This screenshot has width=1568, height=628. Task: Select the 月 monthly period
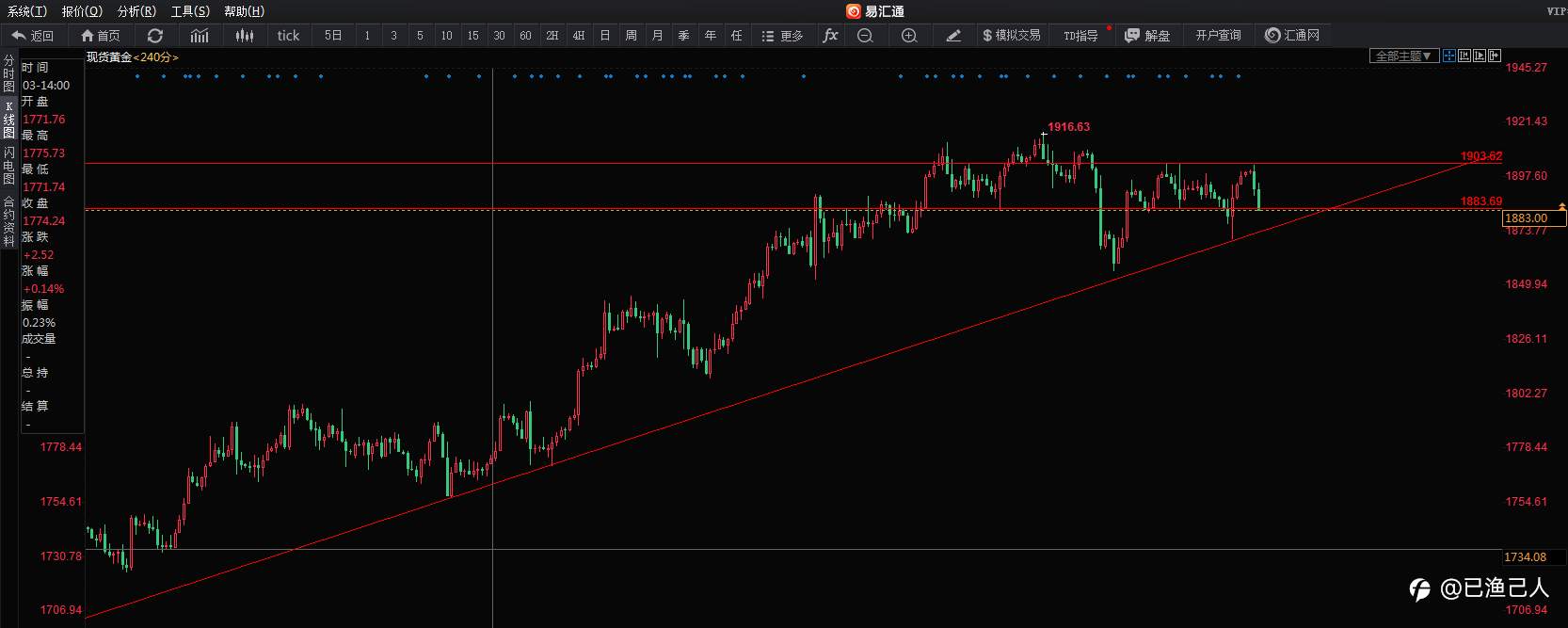(x=657, y=35)
